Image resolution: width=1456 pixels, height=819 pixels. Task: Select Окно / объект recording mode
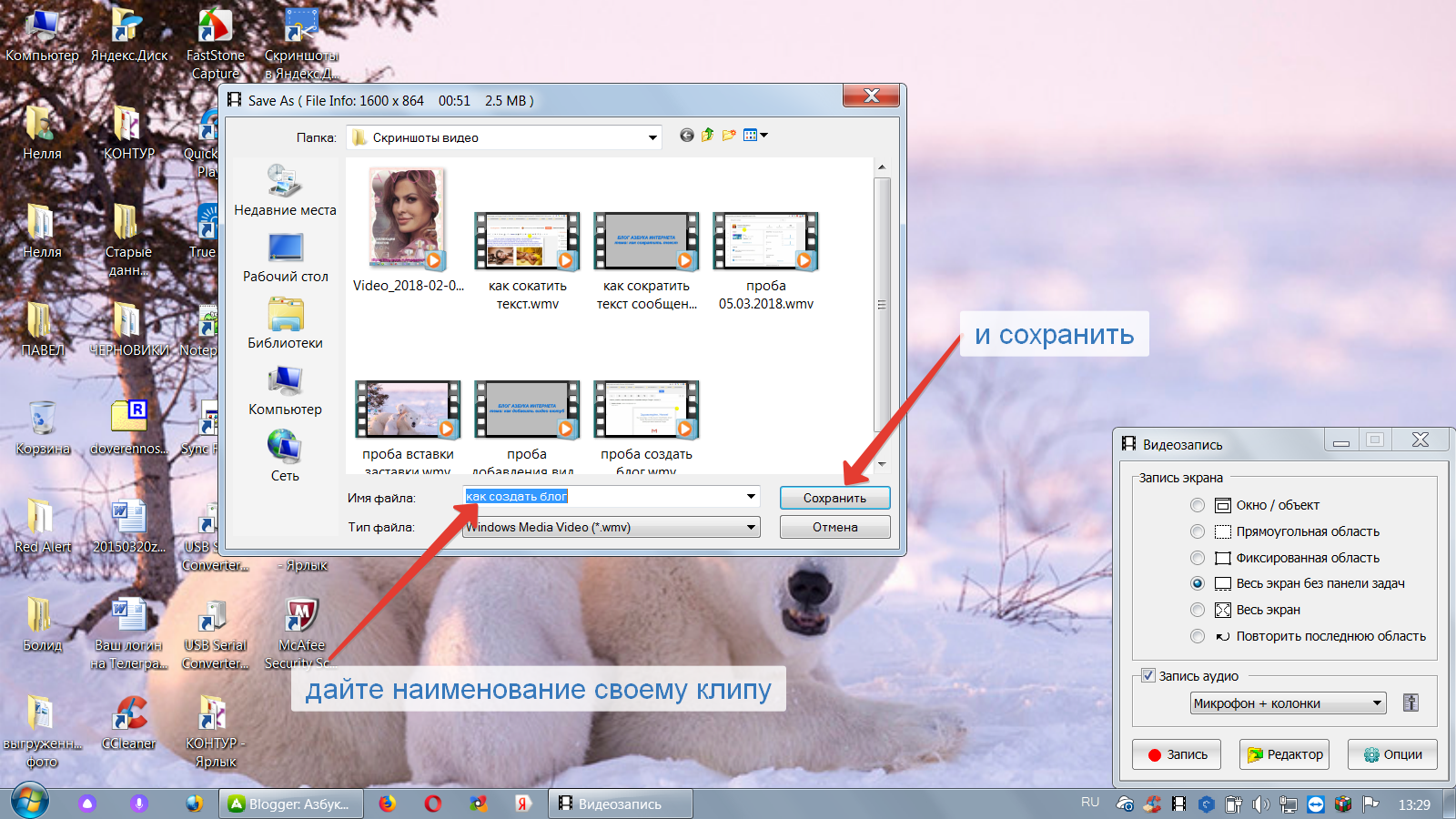[1198, 505]
